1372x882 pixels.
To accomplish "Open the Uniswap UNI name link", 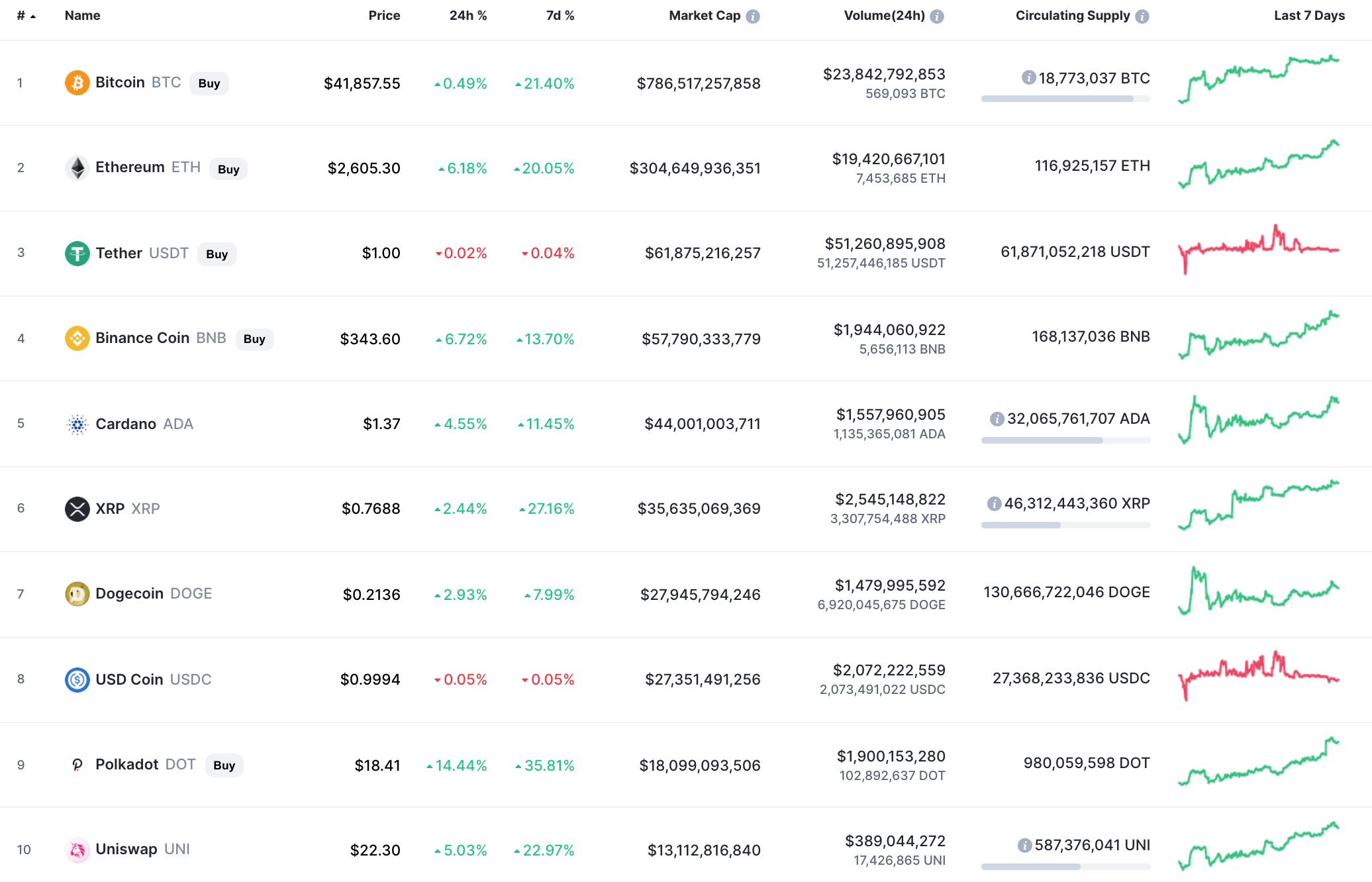I will pyautogui.click(x=142, y=850).
